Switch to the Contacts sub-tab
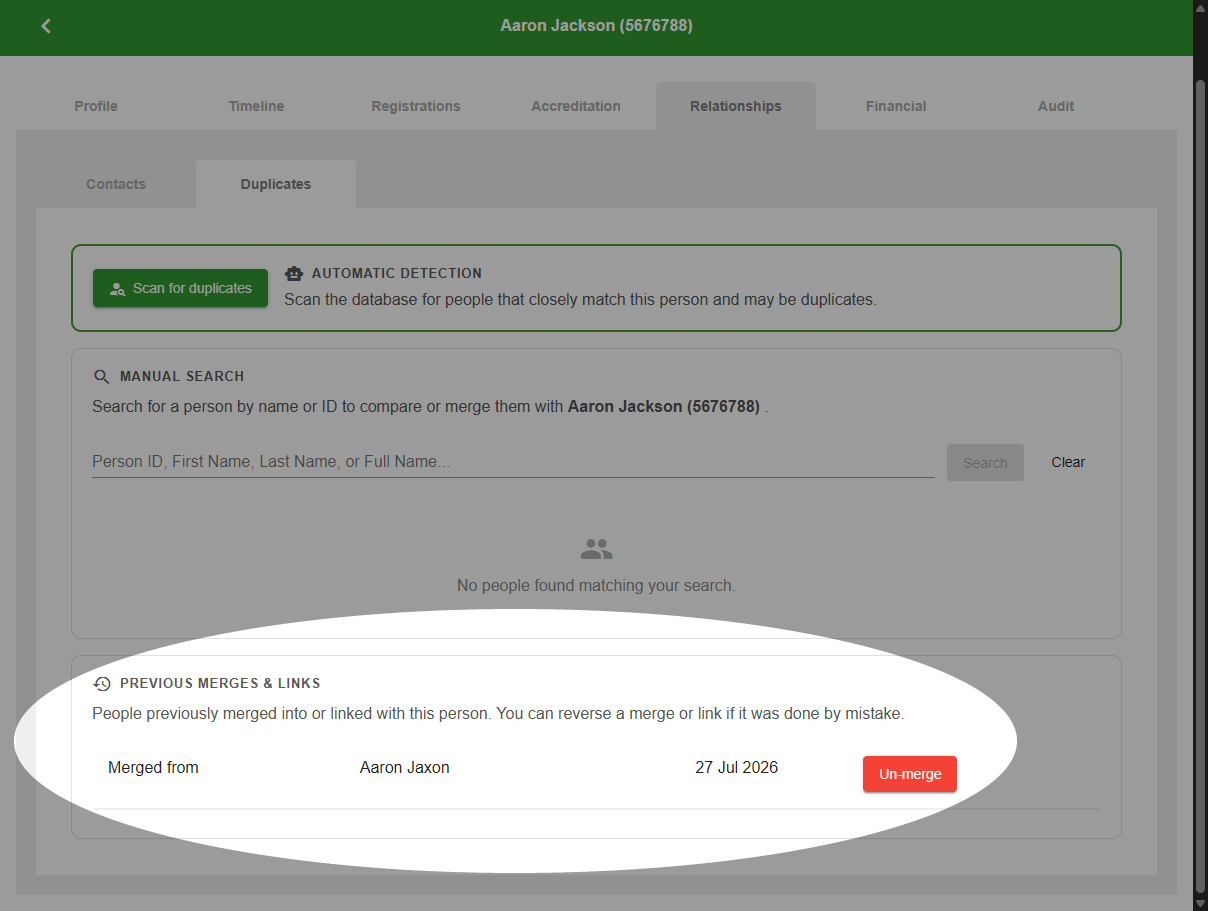Screen dimensions: 1208x911 pyautogui.click(x=116, y=184)
